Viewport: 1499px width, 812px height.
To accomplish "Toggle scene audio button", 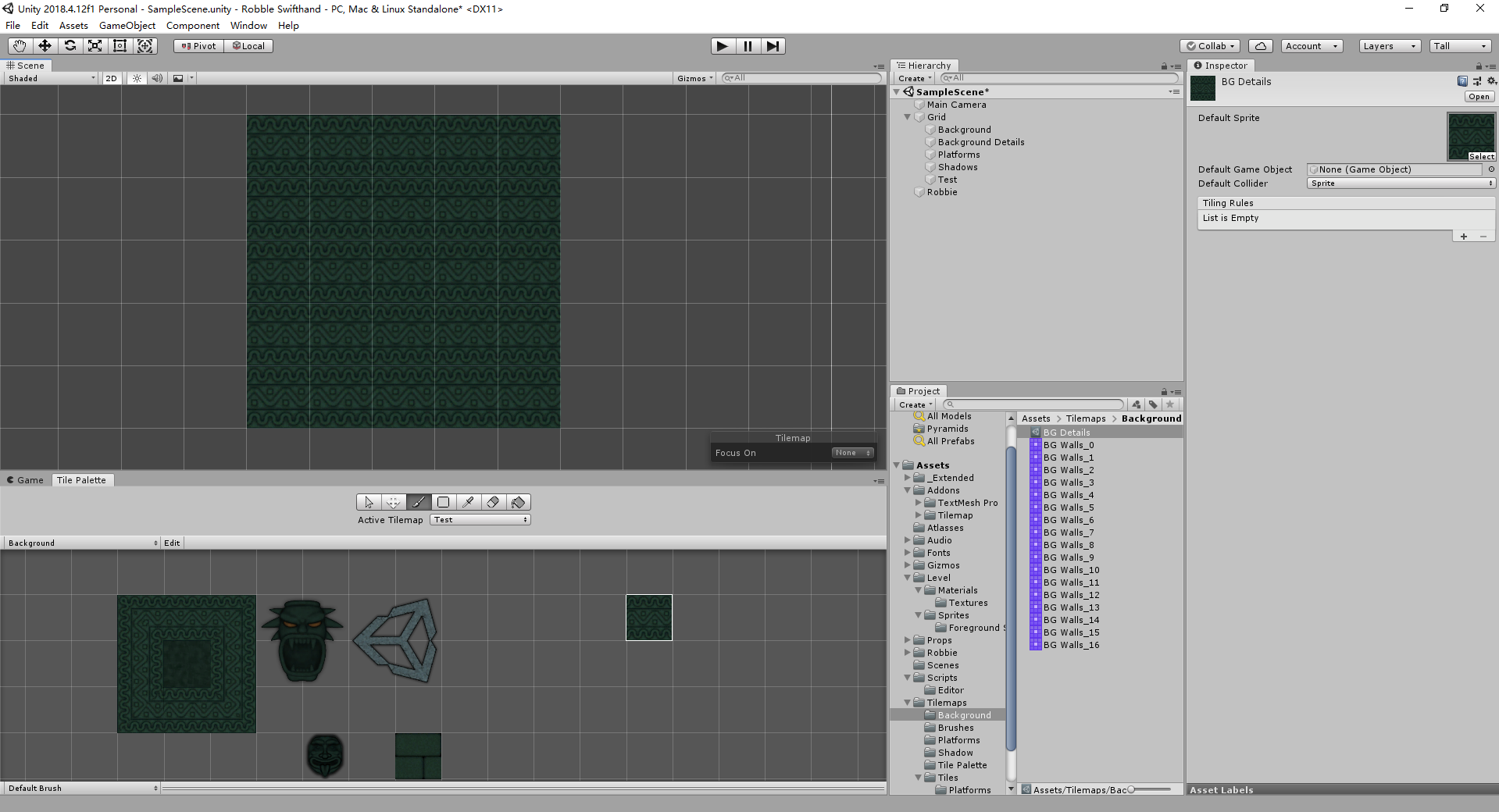I will click(x=157, y=78).
